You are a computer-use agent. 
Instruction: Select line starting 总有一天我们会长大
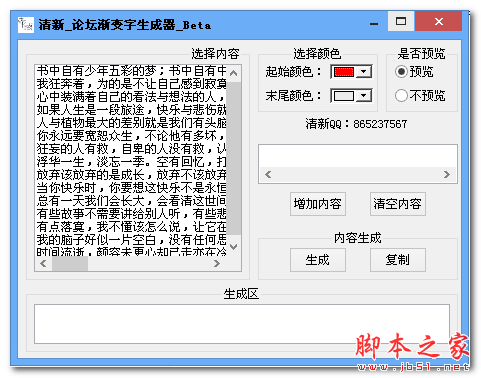click(131, 200)
